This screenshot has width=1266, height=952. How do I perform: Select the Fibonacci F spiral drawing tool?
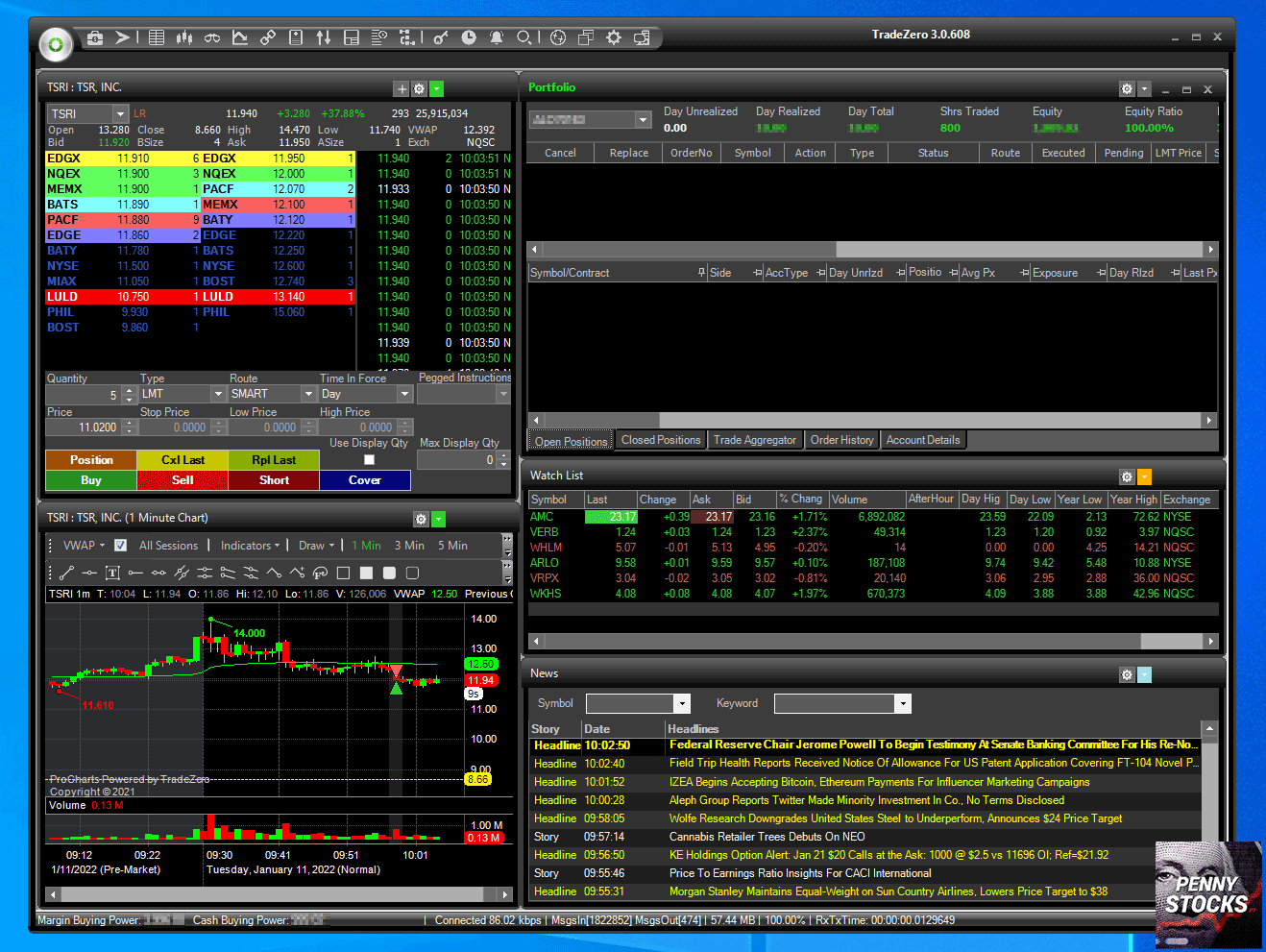[x=320, y=573]
